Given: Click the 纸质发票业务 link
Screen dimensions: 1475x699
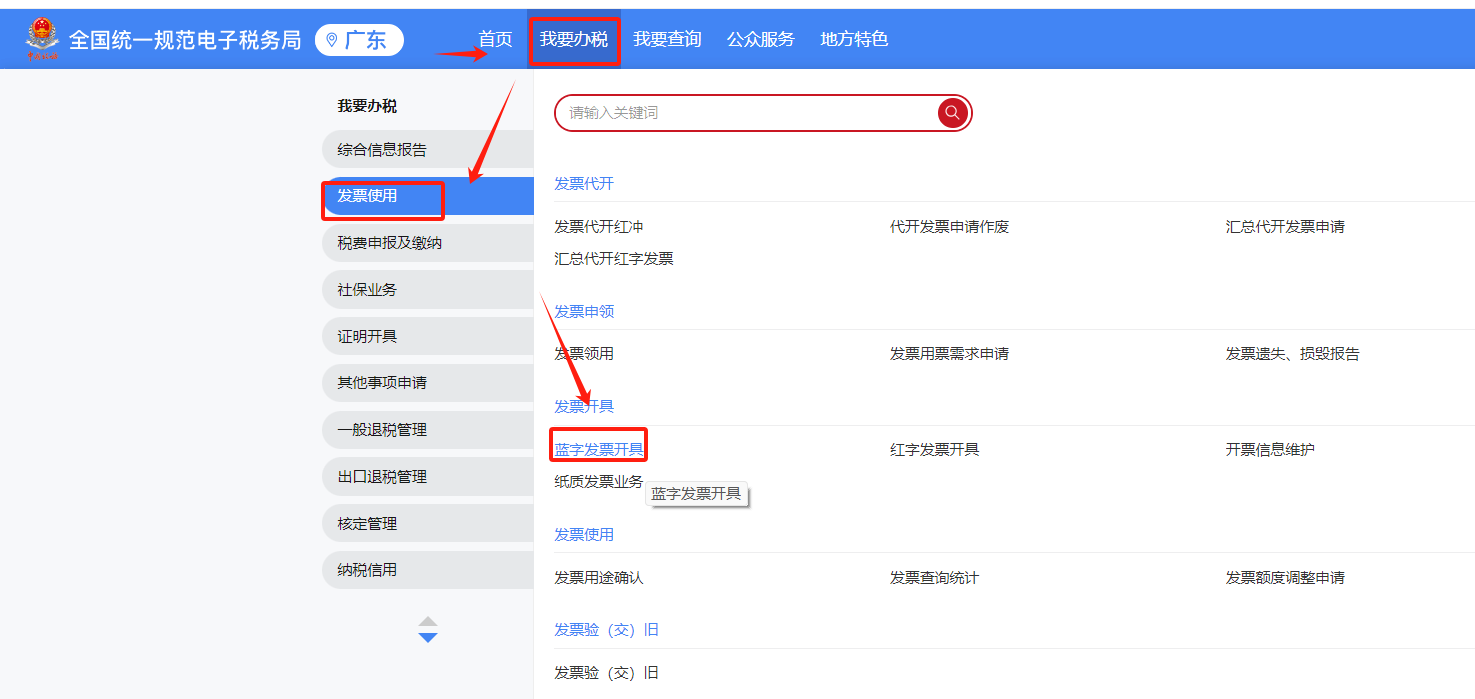Looking at the screenshot, I should point(599,482).
